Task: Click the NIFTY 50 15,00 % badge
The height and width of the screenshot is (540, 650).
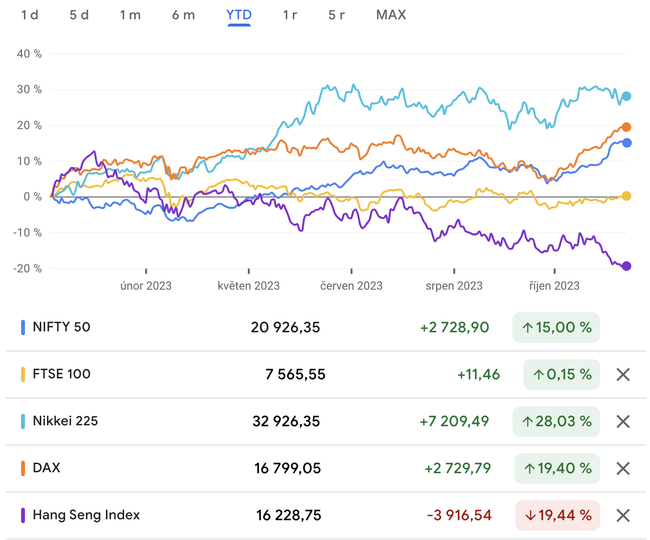Action: click(x=556, y=327)
